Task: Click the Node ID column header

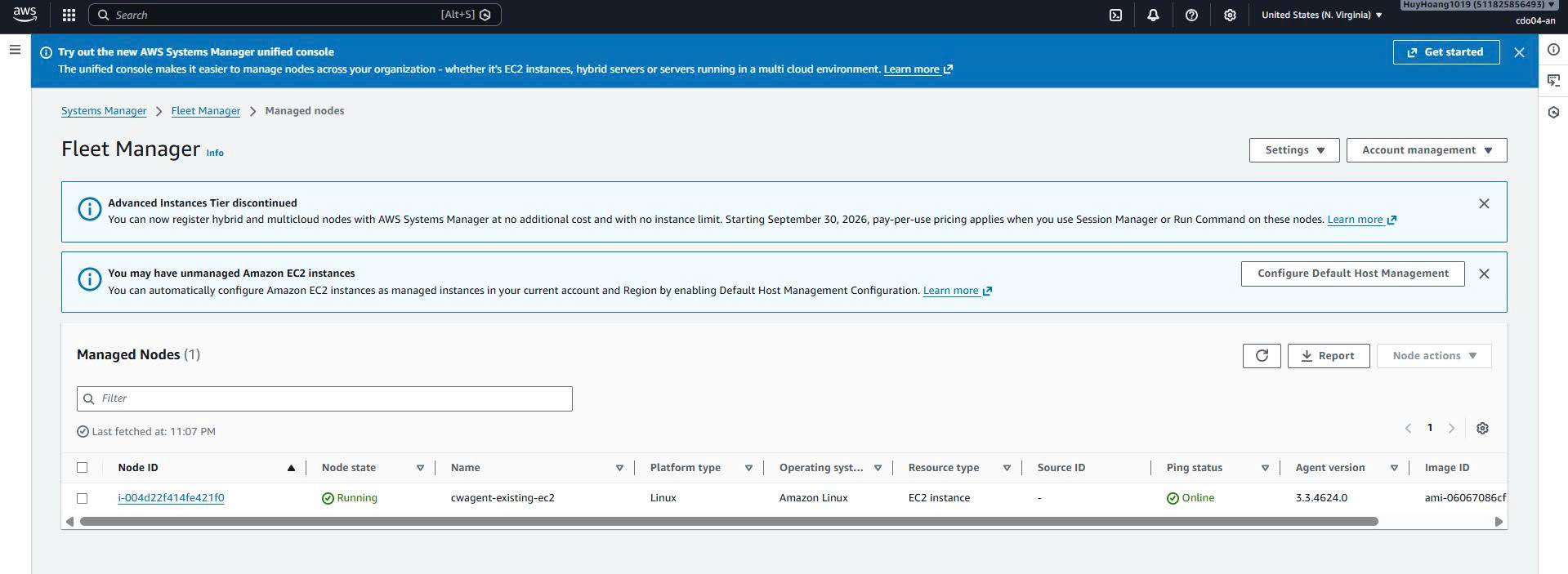Action: click(138, 468)
